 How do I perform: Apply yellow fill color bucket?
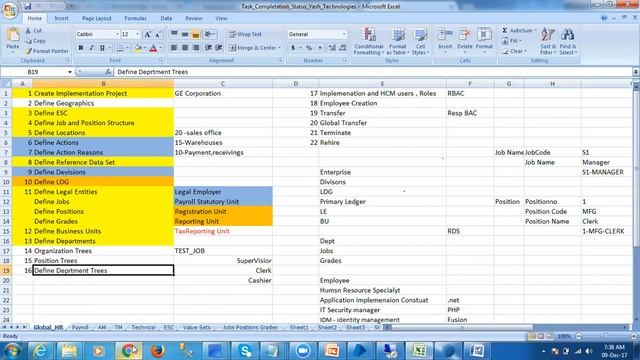[138, 48]
